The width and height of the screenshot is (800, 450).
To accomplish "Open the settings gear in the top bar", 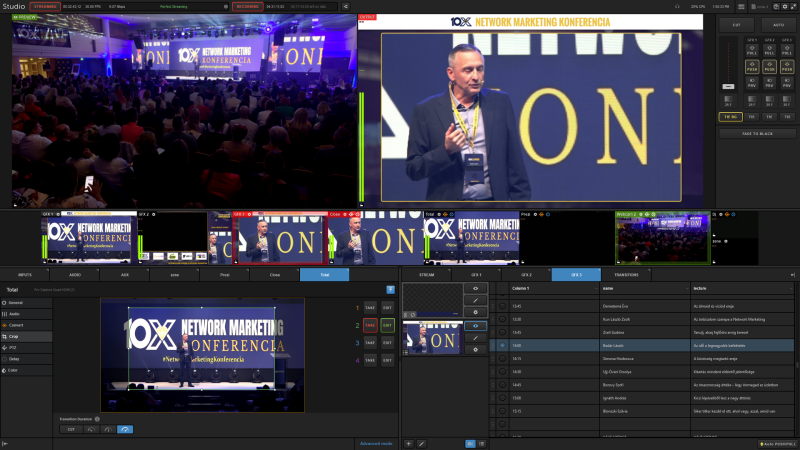I will tap(787, 6).
